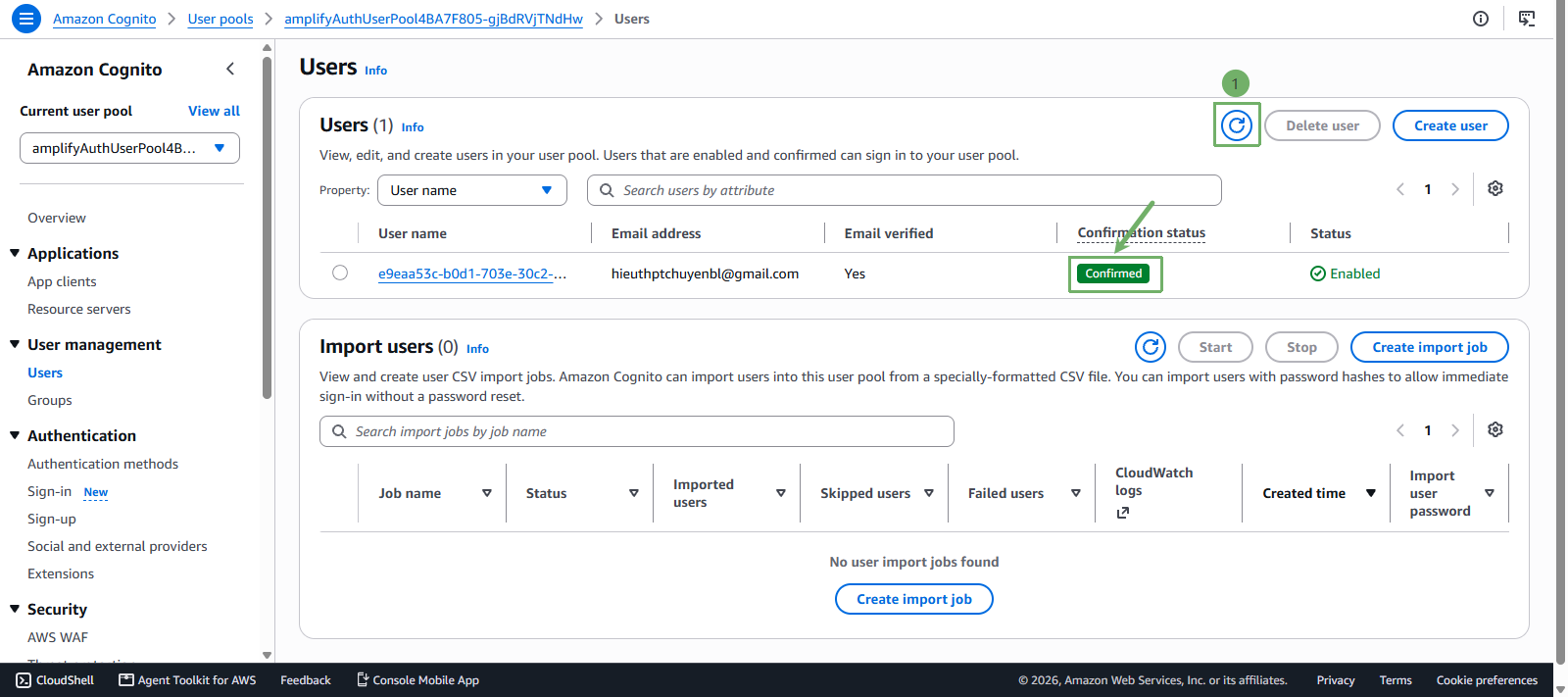Open user e9eaa53c-b0d1-703e-30c2 link
This screenshot has height=697, width=1568.
[x=472, y=274]
